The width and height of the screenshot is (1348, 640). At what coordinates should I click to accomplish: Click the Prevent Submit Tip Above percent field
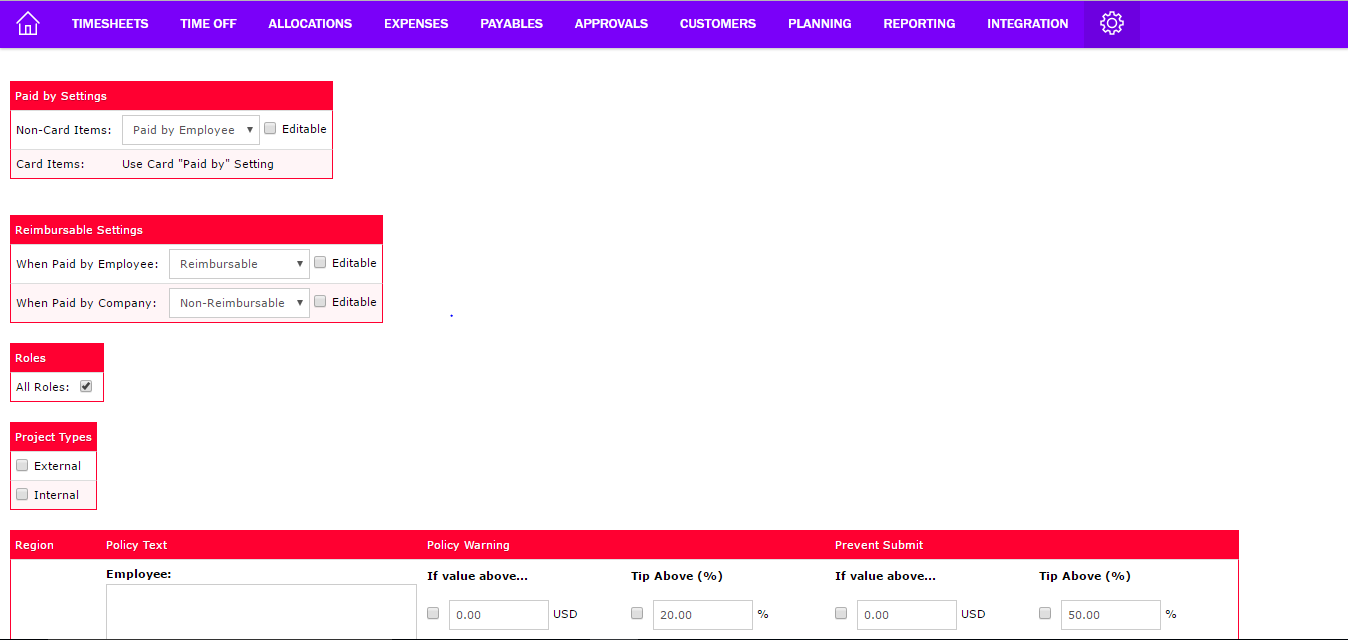[x=1110, y=615]
